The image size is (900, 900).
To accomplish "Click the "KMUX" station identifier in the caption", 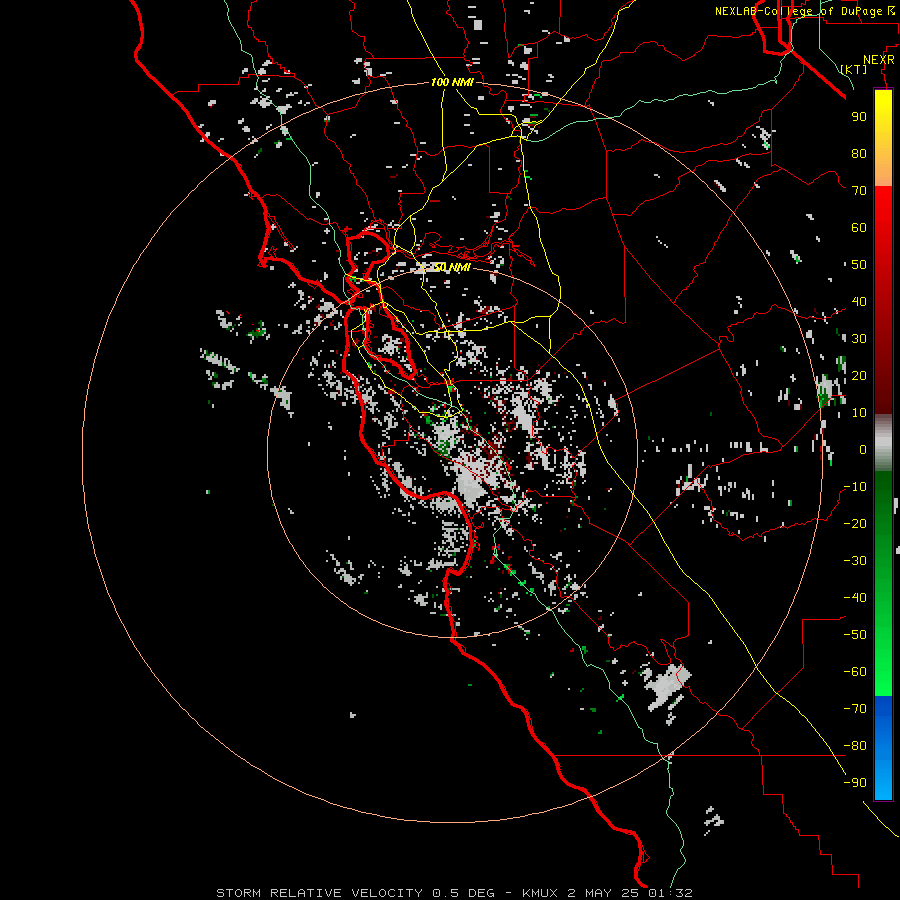I will point(540,893).
